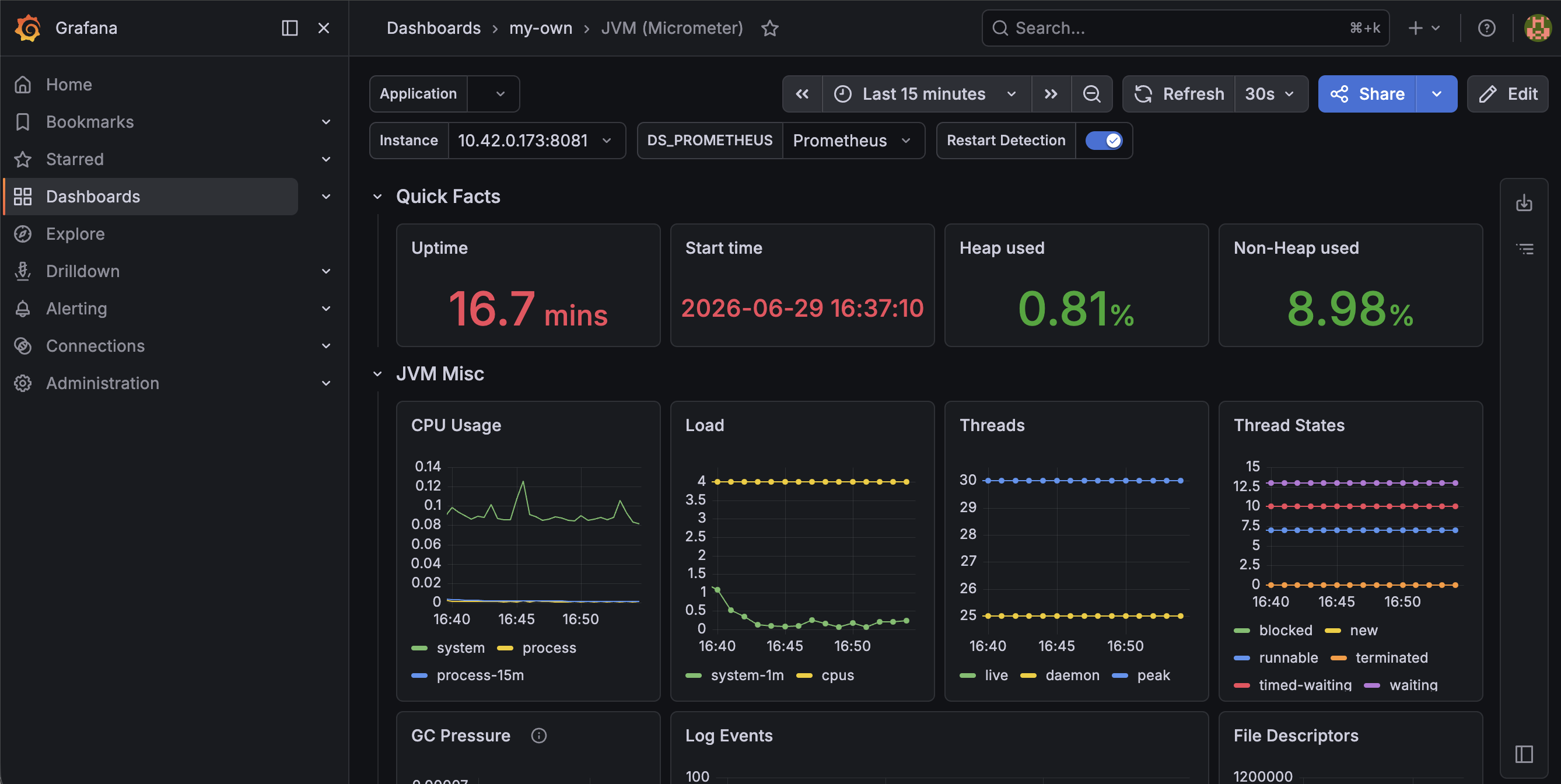Open the user profile avatar
Image resolution: width=1561 pixels, height=784 pixels.
[x=1538, y=28]
